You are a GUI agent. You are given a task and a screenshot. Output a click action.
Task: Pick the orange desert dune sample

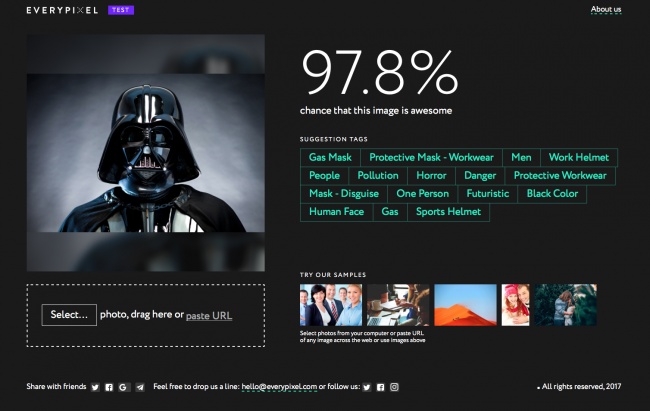(x=465, y=305)
